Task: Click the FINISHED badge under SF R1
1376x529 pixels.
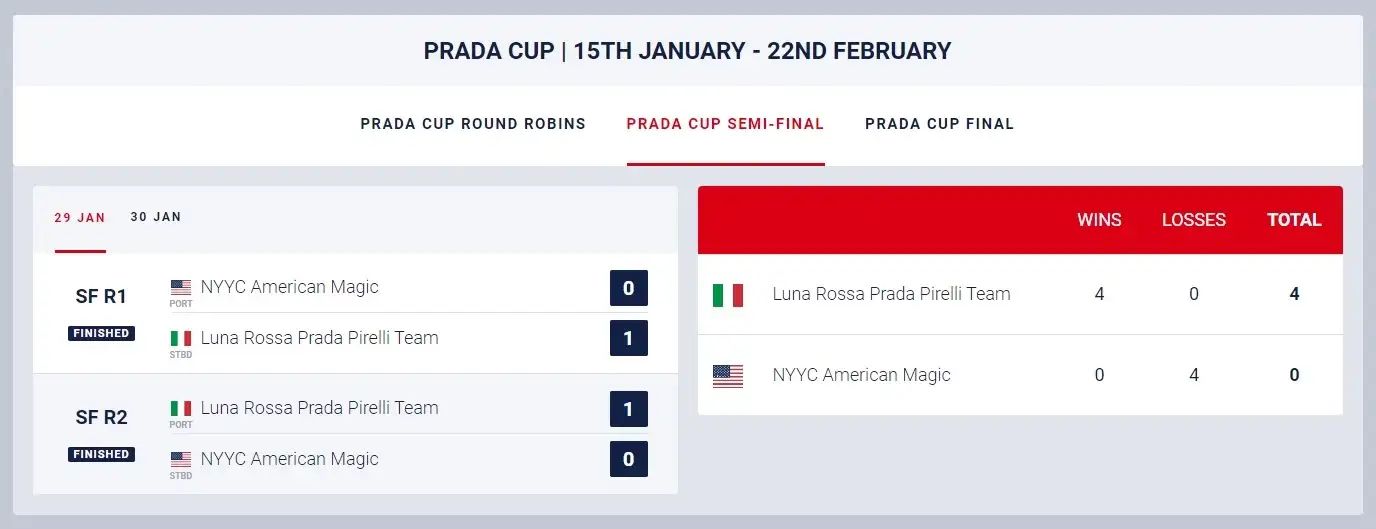Action: (101, 333)
